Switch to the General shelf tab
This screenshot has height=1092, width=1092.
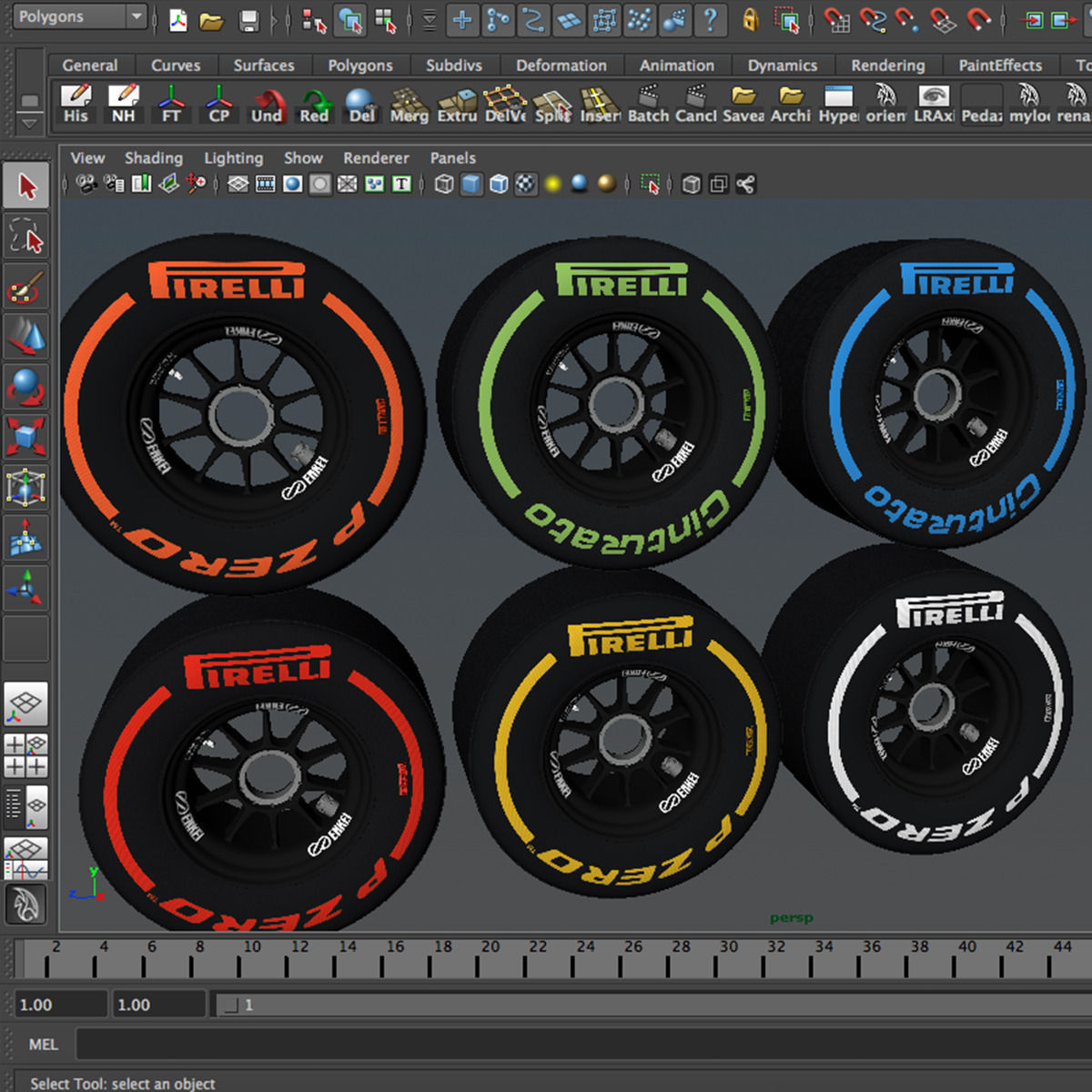(90, 66)
